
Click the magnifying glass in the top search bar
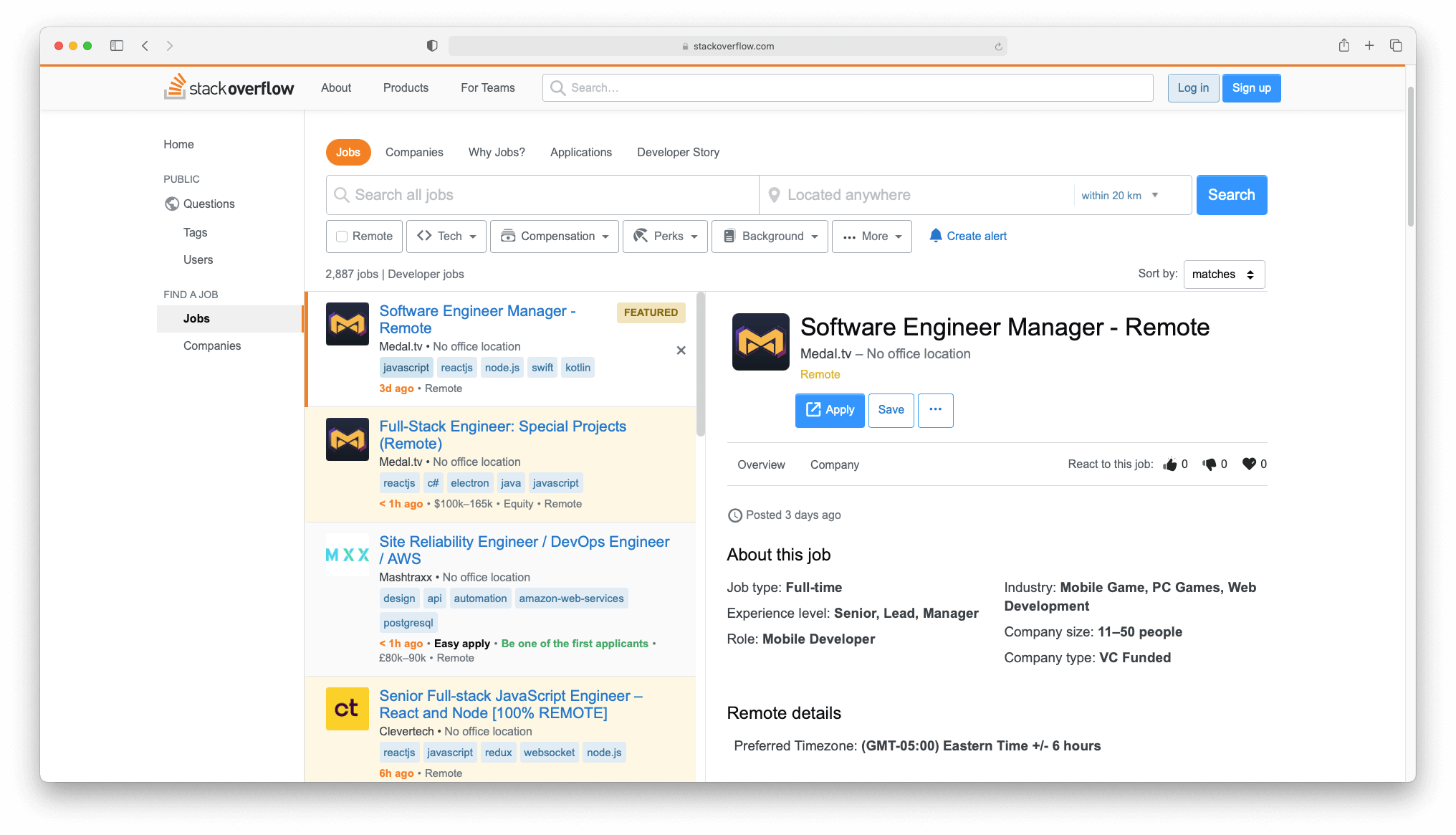point(557,87)
